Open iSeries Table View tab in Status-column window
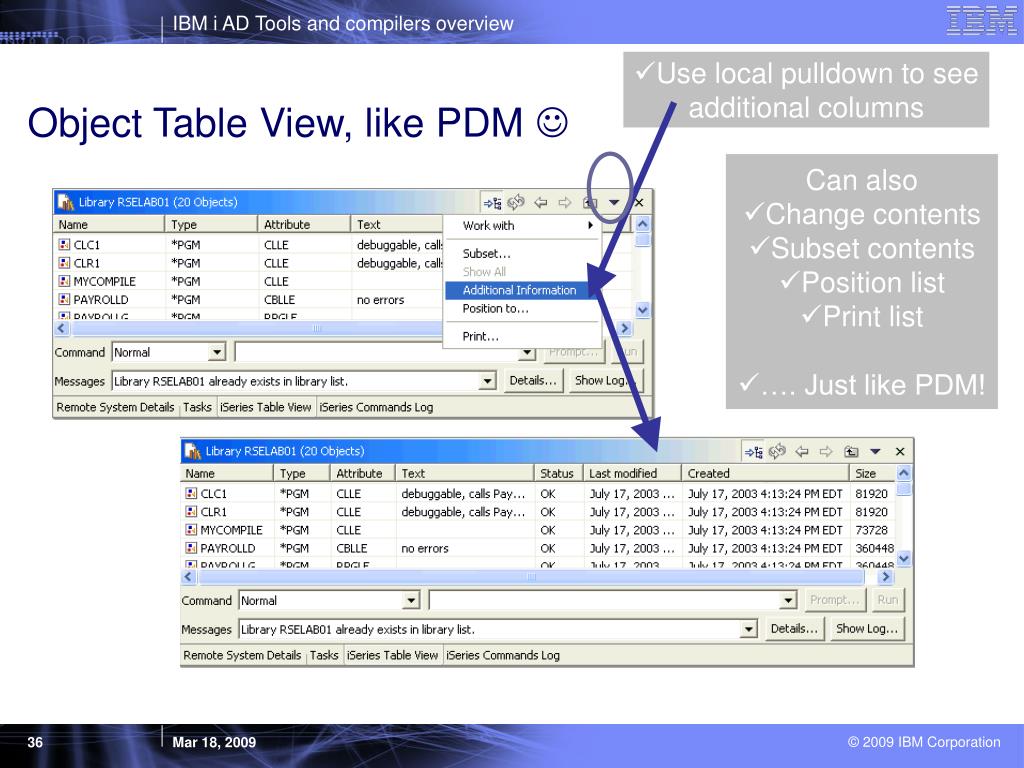The image size is (1024, 768). click(392, 656)
